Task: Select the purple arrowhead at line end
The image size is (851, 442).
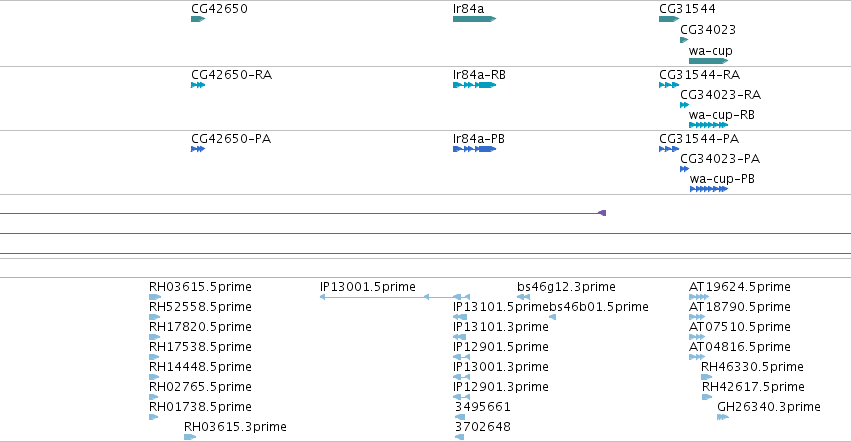Action: pyautogui.click(x=602, y=213)
